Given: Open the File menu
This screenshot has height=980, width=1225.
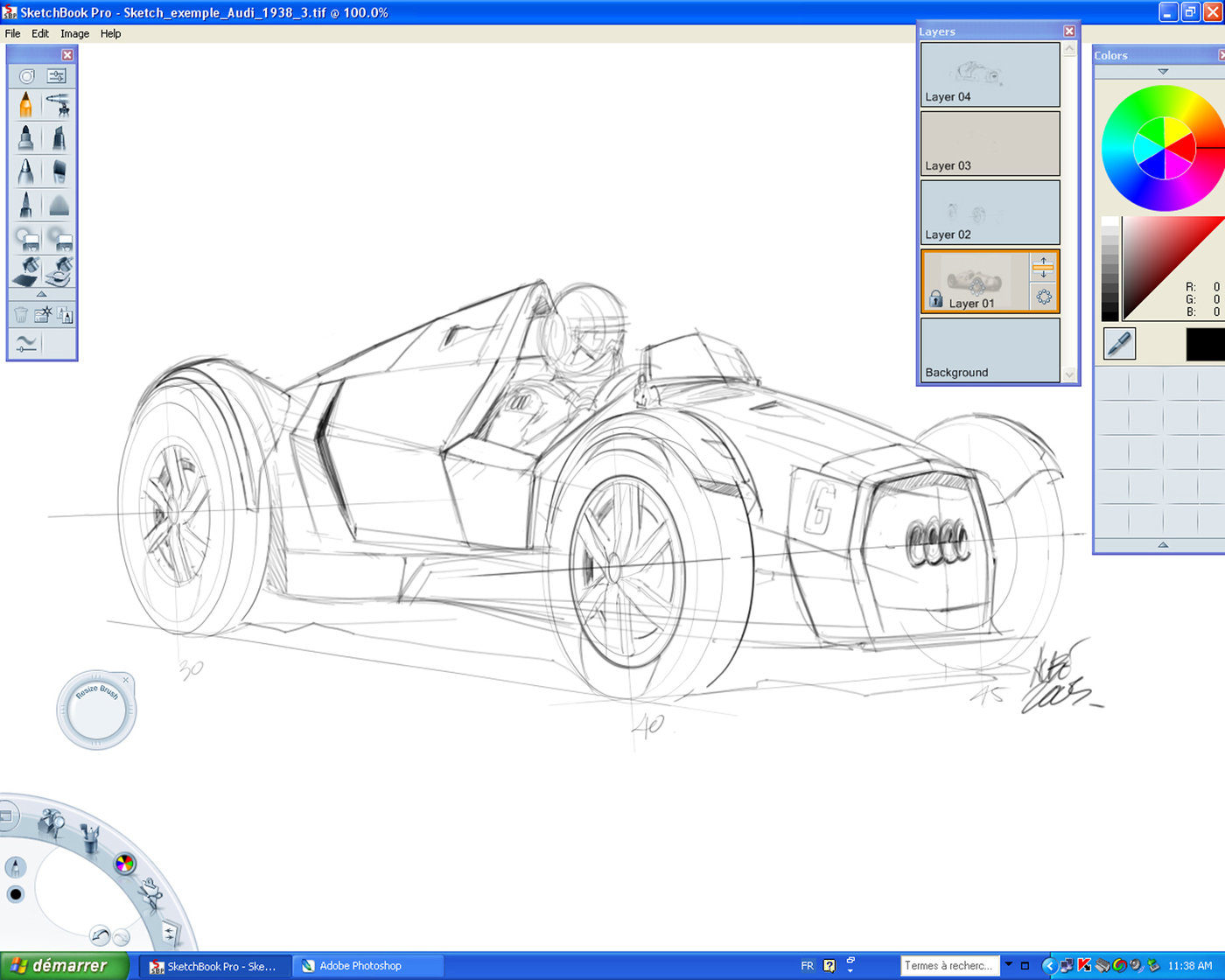Looking at the screenshot, I should point(13,33).
